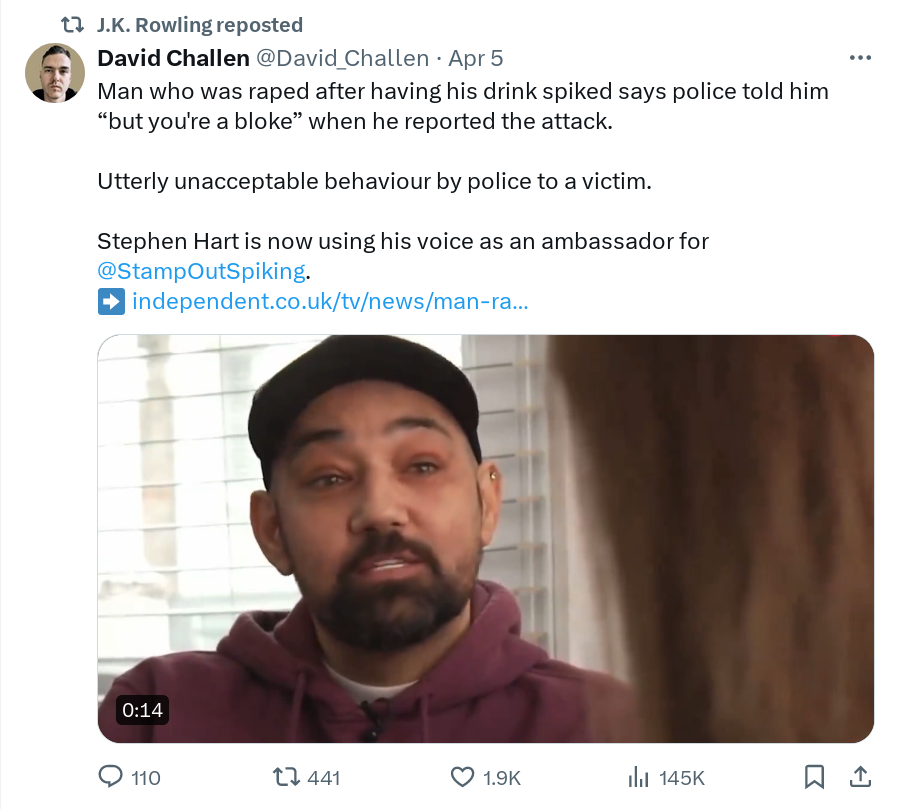The height and width of the screenshot is (809, 897).
Task: Click the 110 replies count
Action: click(x=146, y=778)
